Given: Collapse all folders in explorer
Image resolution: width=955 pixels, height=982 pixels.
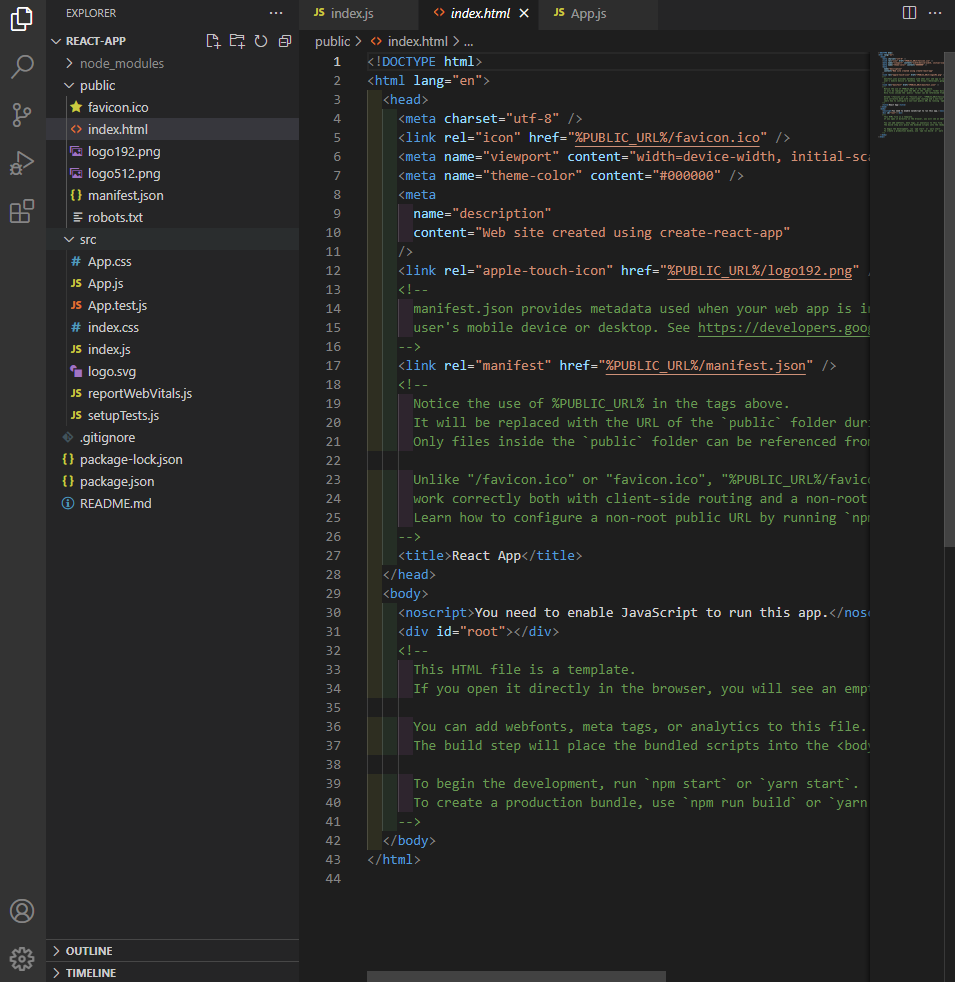Looking at the screenshot, I should tap(285, 41).
